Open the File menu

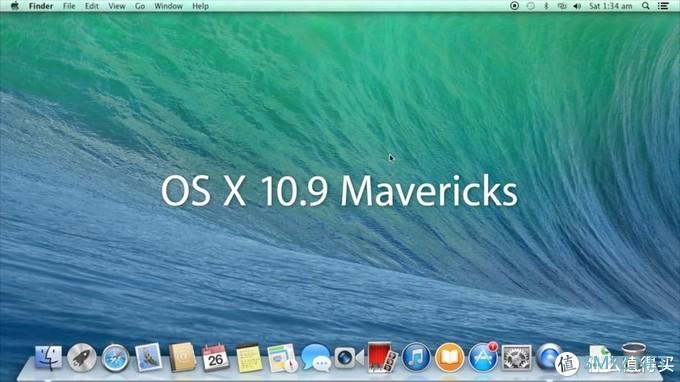point(69,6)
